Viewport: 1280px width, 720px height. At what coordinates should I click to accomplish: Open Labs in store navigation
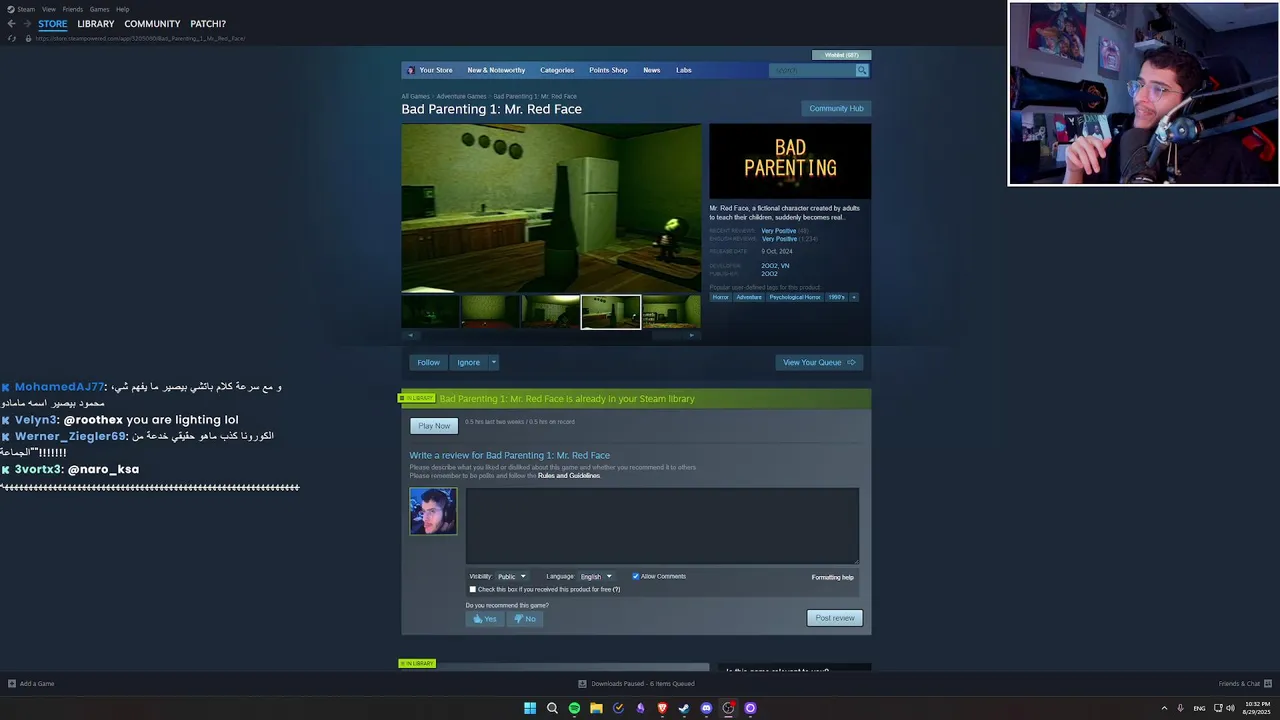[684, 70]
